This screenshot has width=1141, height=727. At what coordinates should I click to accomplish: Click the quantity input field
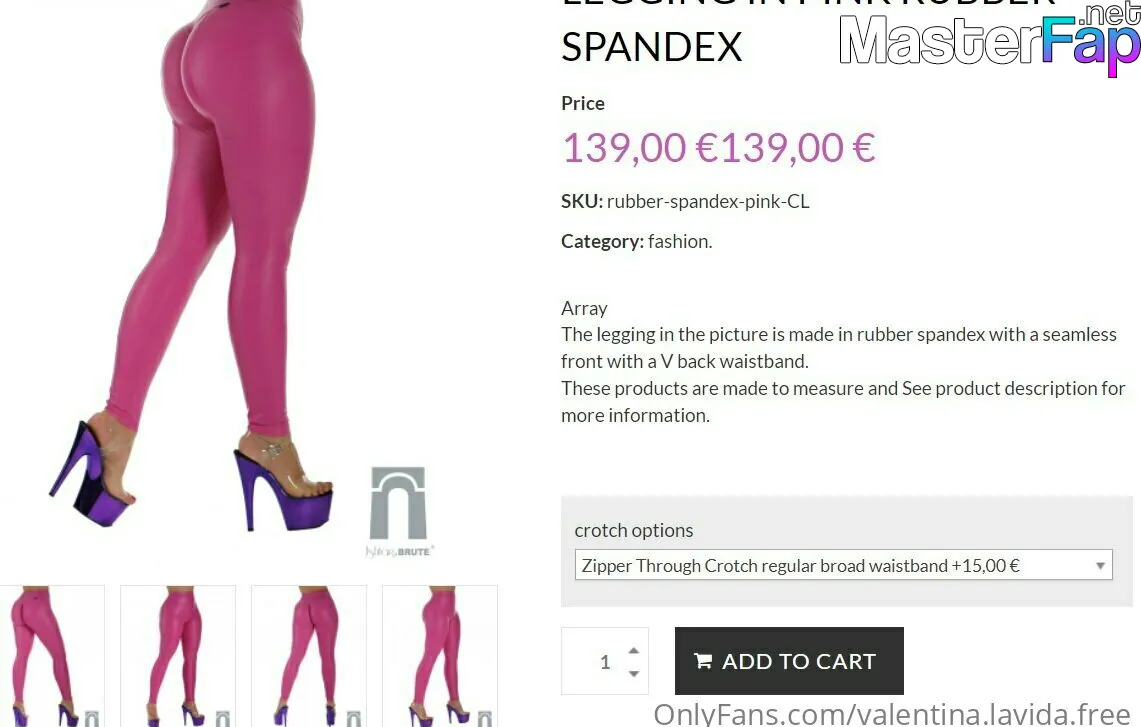(x=605, y=661)
